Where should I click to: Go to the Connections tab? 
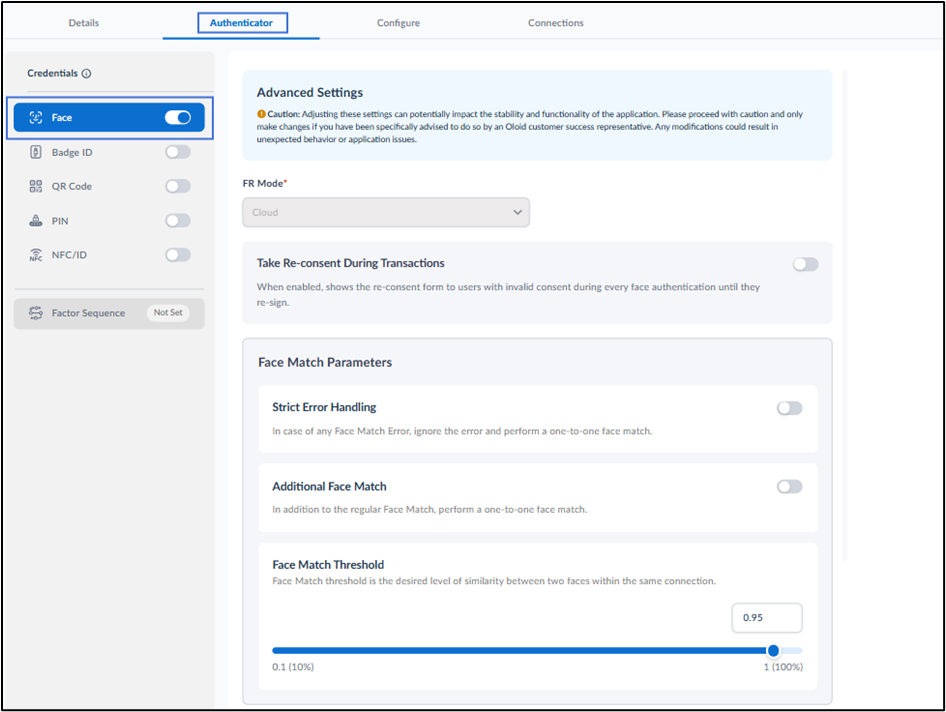(x=556, y=23)
